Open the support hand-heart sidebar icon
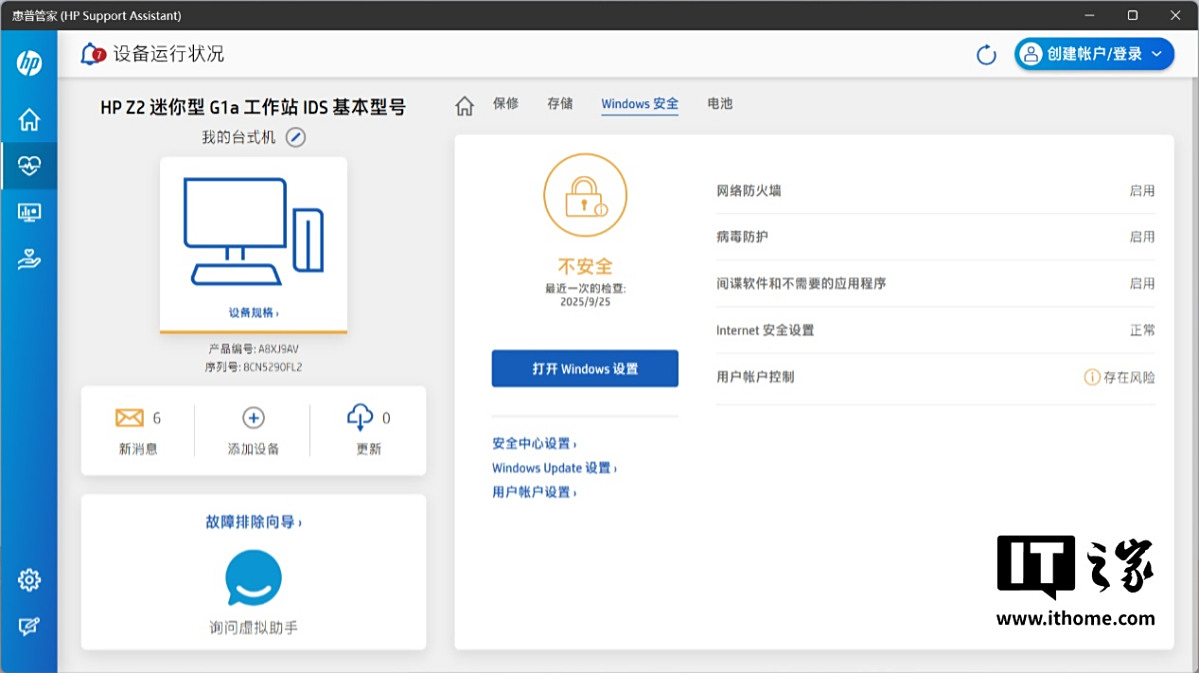 pos(29,260)
